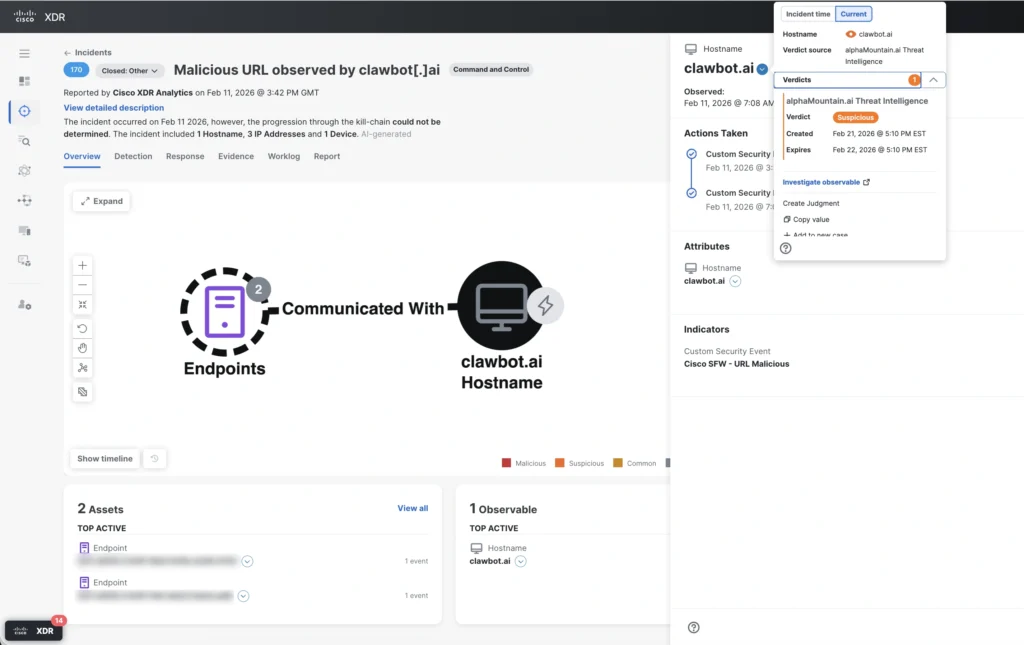The height and width of the screenshot is (645, 1024).
Task: Click the lightning bolt badge on clawbot.ai node
Action: tap(545, 307)
